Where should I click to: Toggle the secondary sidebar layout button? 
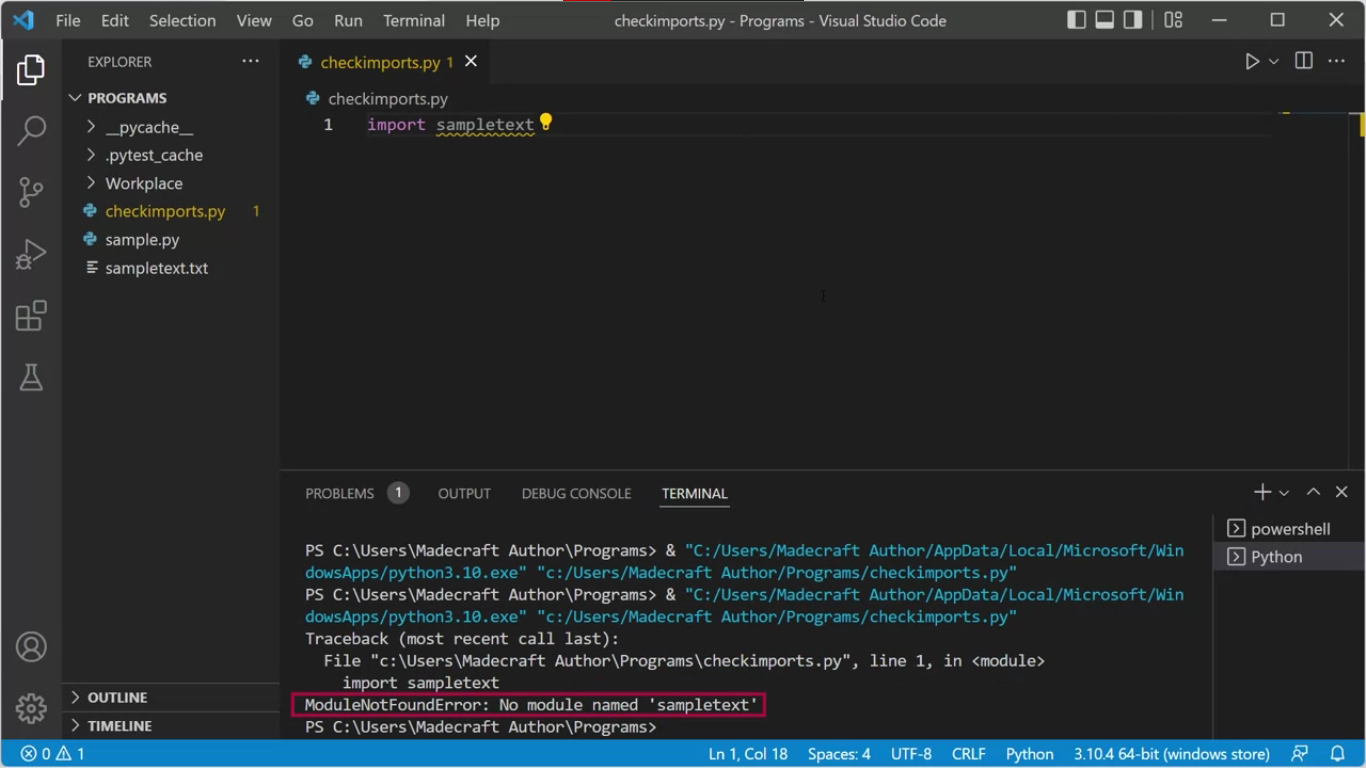point(1133,20)
